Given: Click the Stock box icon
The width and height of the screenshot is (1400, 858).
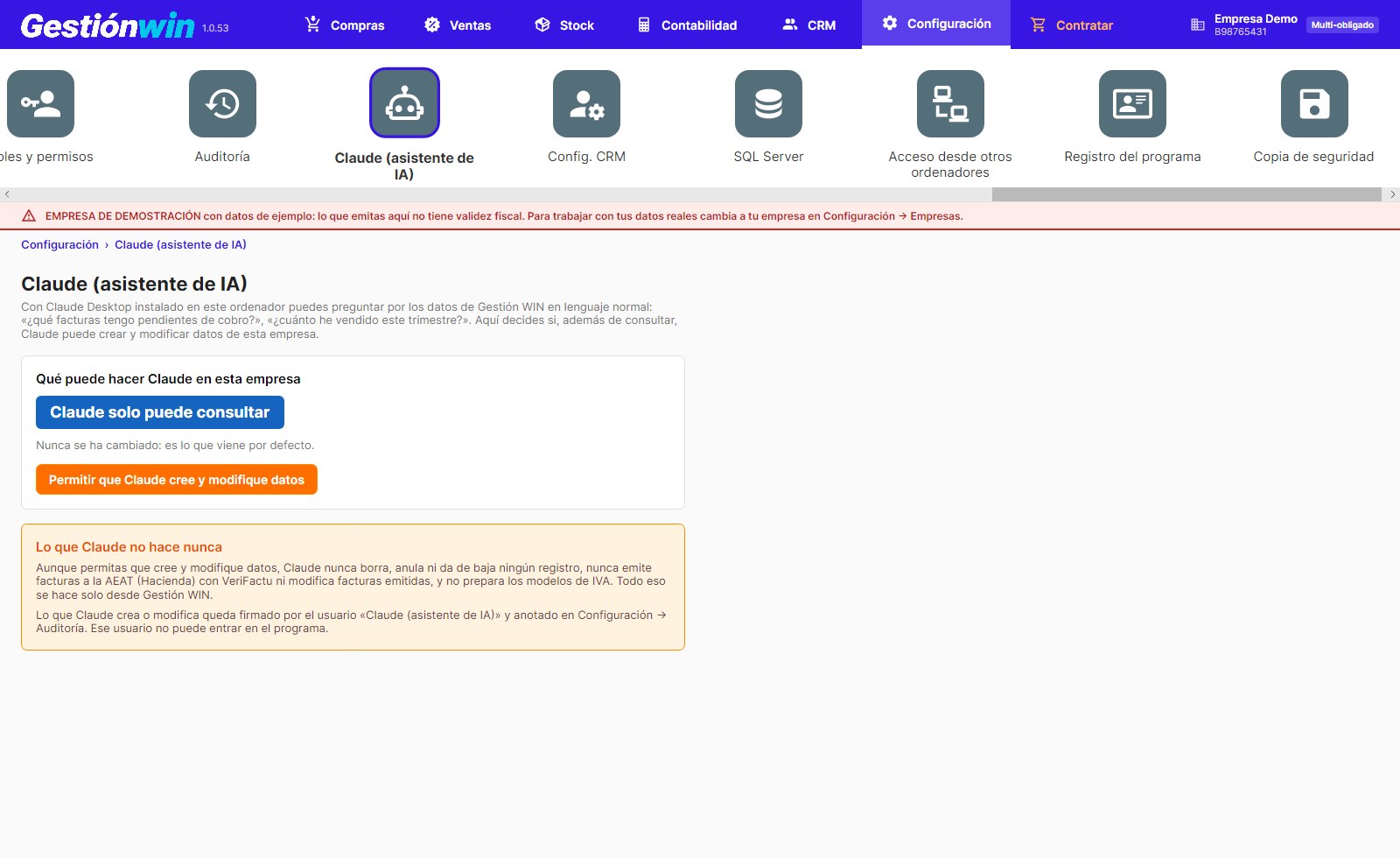Looking at the screenshot, I should point(542,25).
